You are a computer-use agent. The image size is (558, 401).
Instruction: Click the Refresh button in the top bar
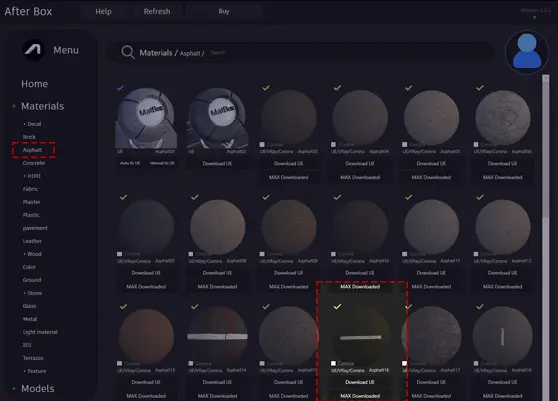(x=157, y=11)
